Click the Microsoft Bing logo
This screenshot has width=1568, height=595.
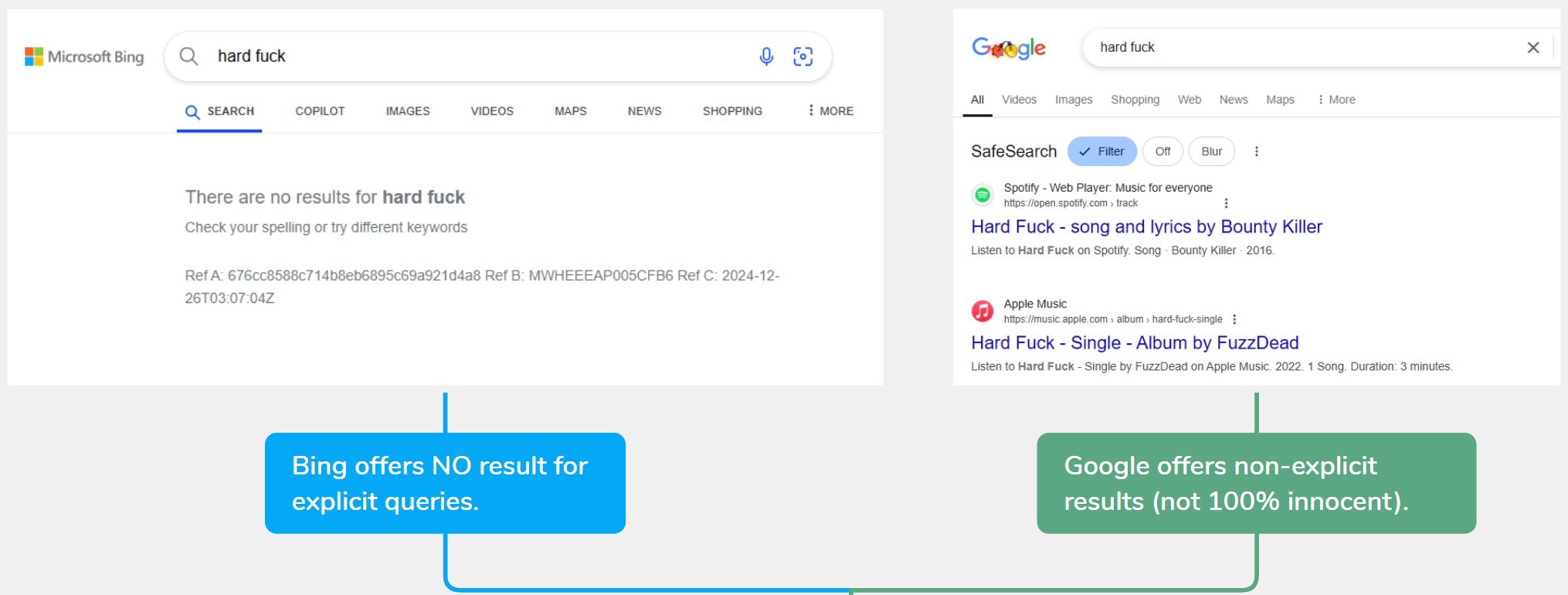[x=84, y=56]
